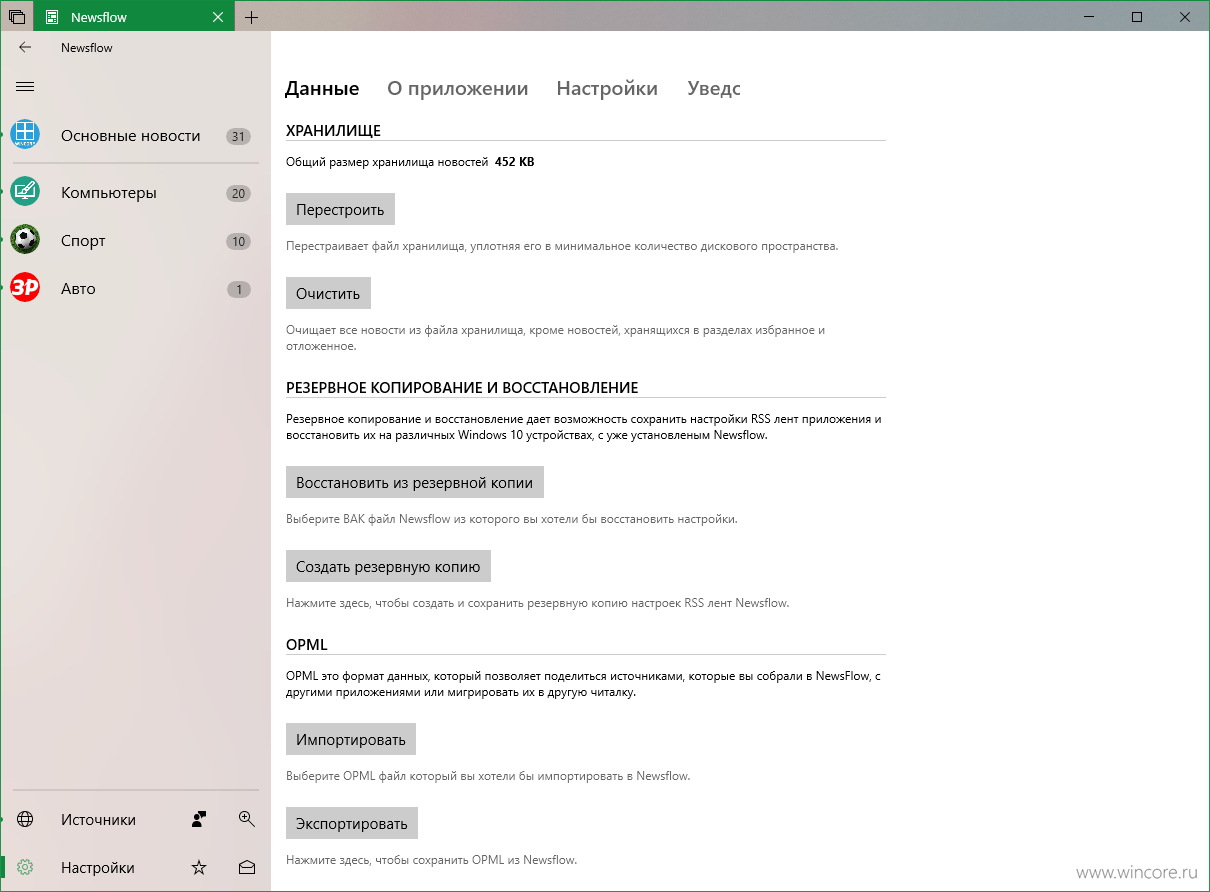Select the red Авто feed icon
The height and width of the screenshot is (892, 1210).
pos(25,288)
